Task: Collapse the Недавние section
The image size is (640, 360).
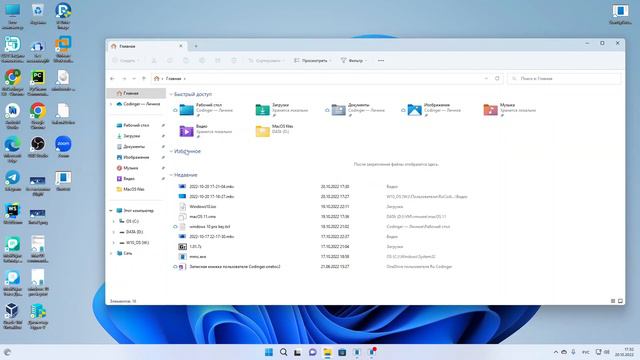Action: coord(171,175)
